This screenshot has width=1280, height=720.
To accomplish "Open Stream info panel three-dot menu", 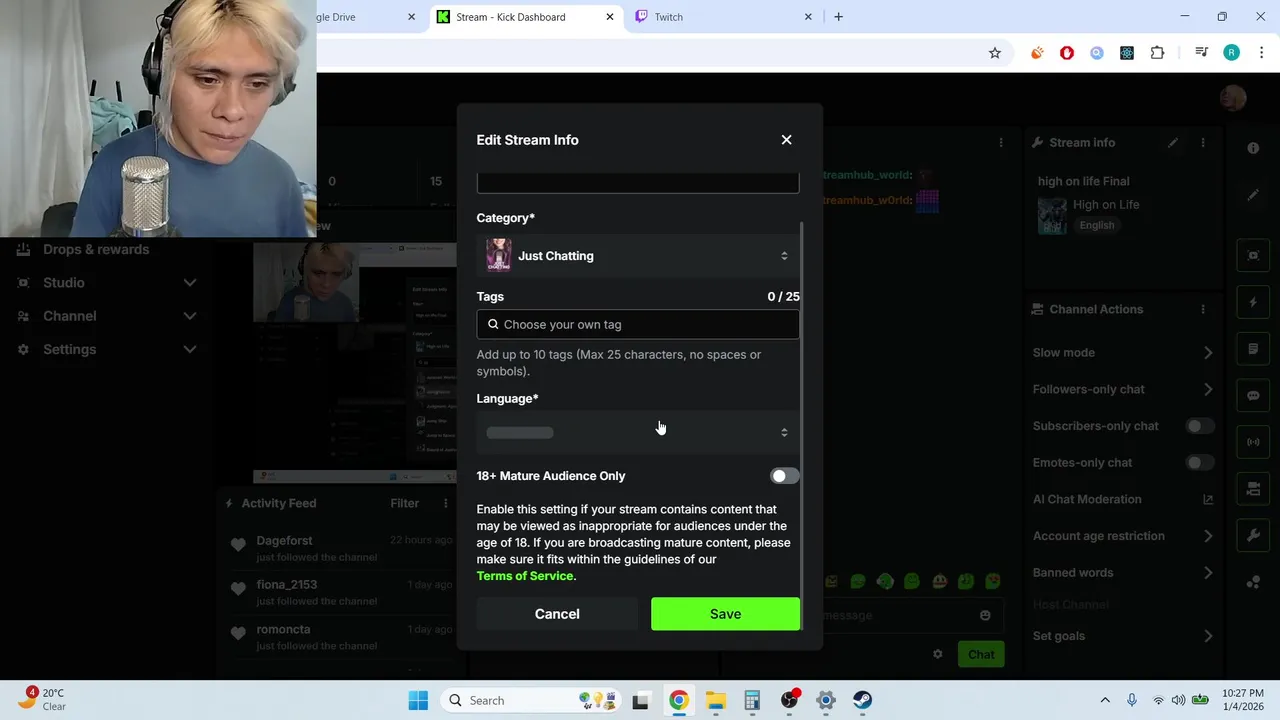I will point(1203,143).
